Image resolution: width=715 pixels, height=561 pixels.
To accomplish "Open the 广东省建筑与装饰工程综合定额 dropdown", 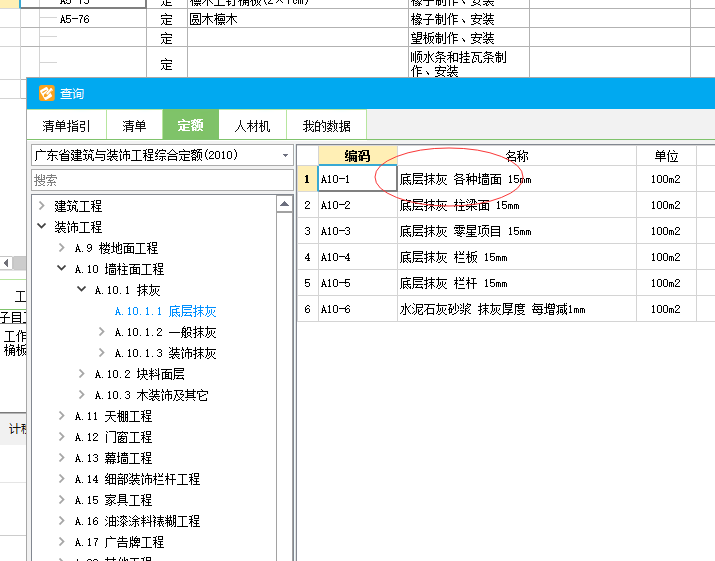I will click(x=162, y=155).
